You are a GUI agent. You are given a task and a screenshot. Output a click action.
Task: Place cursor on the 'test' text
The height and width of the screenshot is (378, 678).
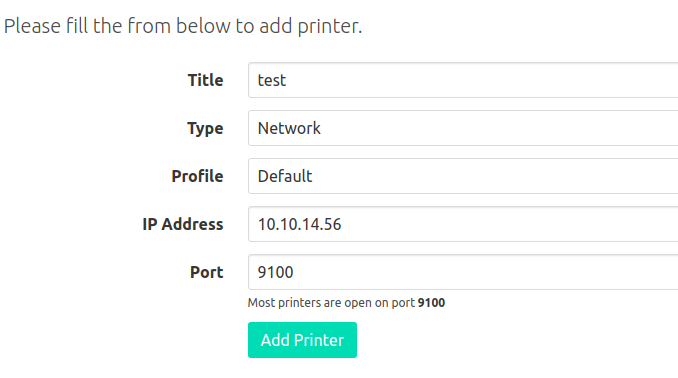(x=272, y=80)
